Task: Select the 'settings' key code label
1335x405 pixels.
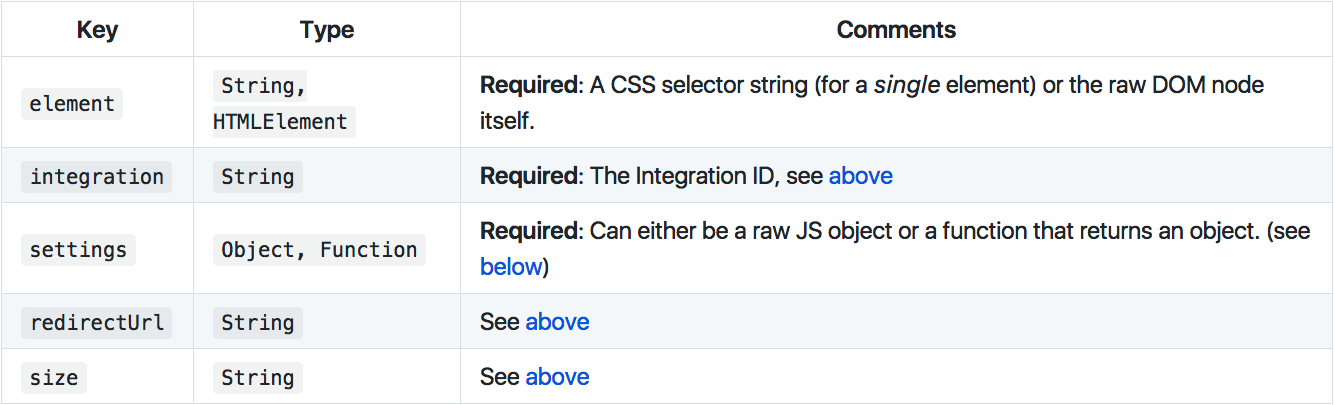Action: tap(78, 250)
